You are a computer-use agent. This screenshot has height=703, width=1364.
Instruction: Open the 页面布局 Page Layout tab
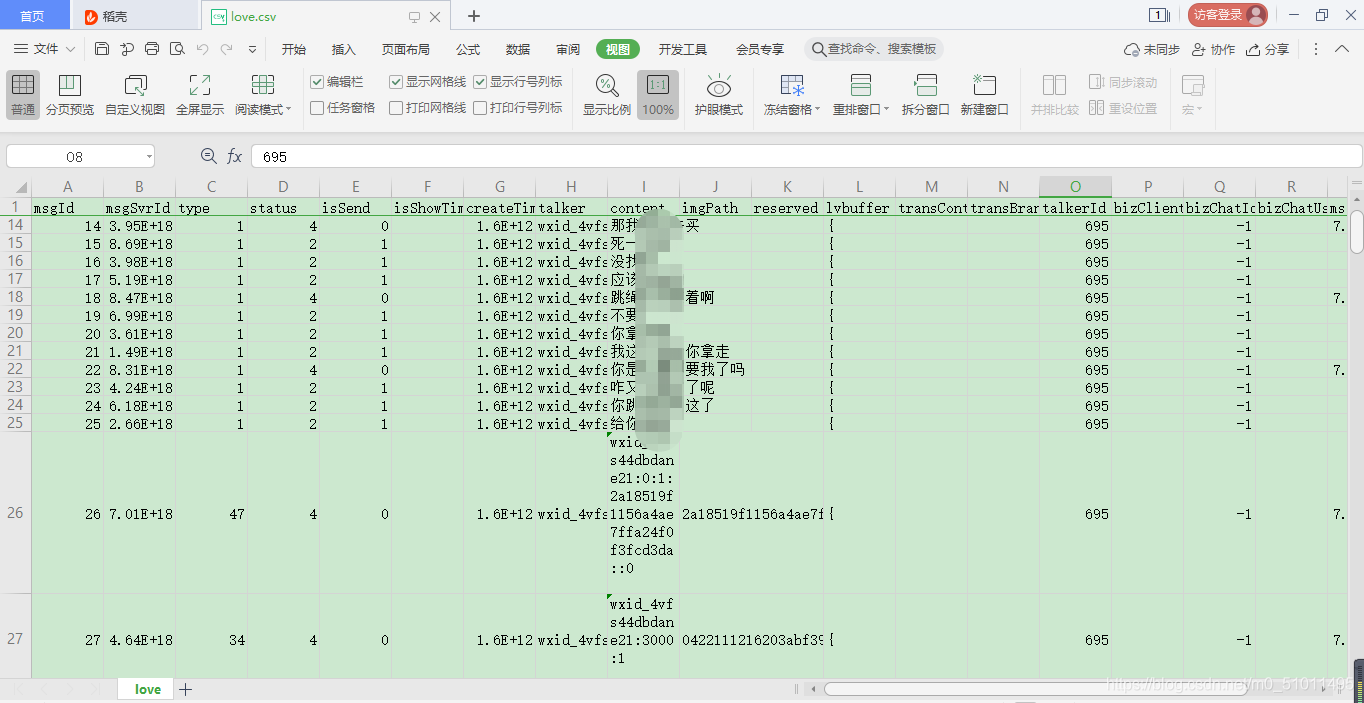406,49
